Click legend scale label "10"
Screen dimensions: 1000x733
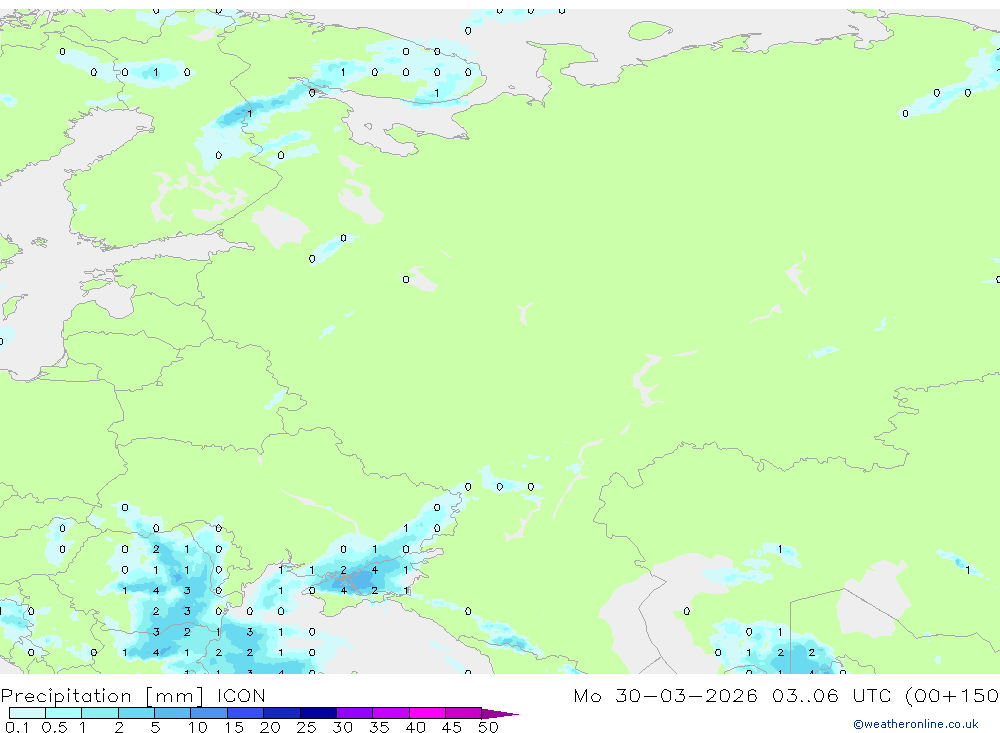[x=198, y=727]
